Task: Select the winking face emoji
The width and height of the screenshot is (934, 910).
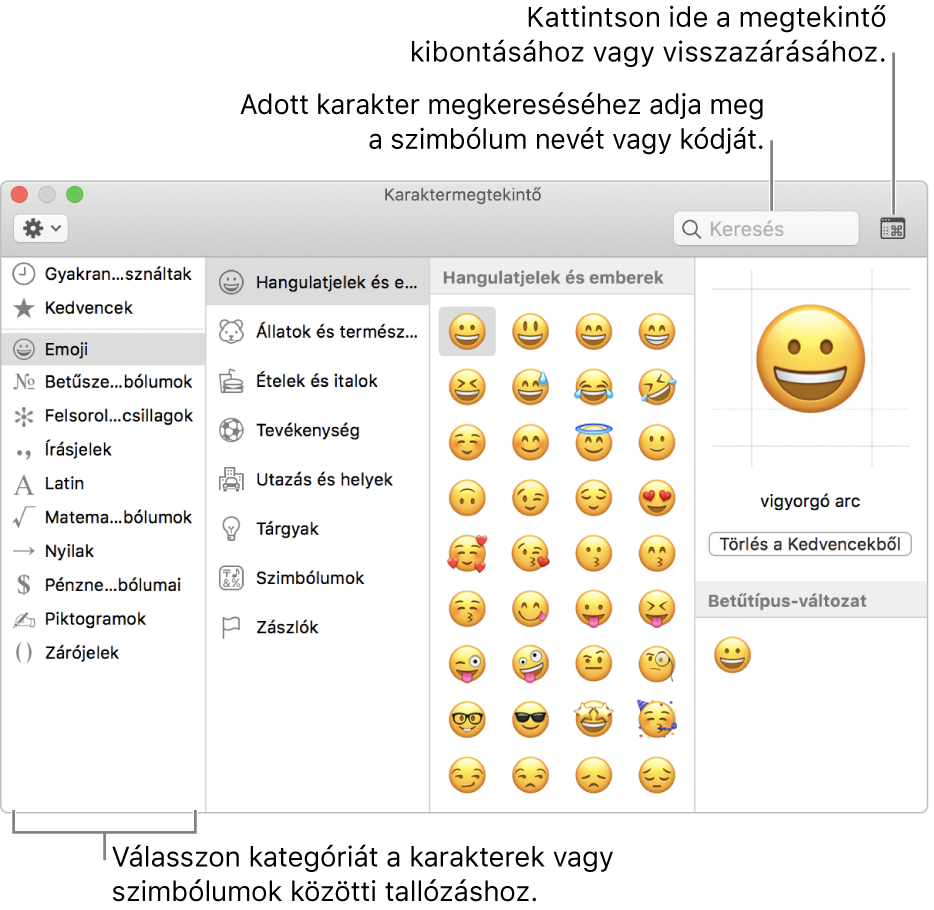Action: 530,498
